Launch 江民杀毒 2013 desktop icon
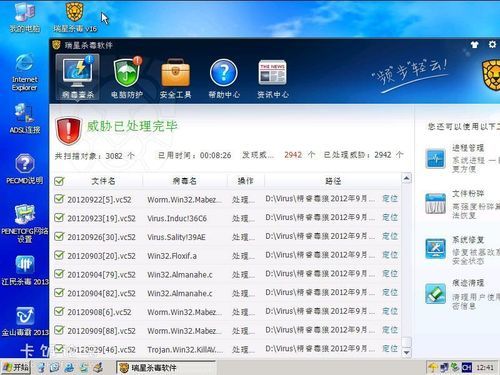Screen dimensions: 500x375 point(25,270)
